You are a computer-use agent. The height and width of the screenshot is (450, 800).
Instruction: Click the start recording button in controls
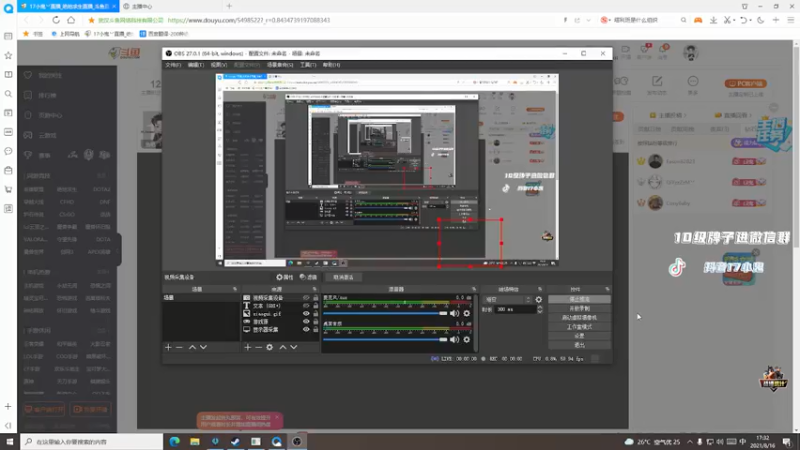click(x=579, y=309)
